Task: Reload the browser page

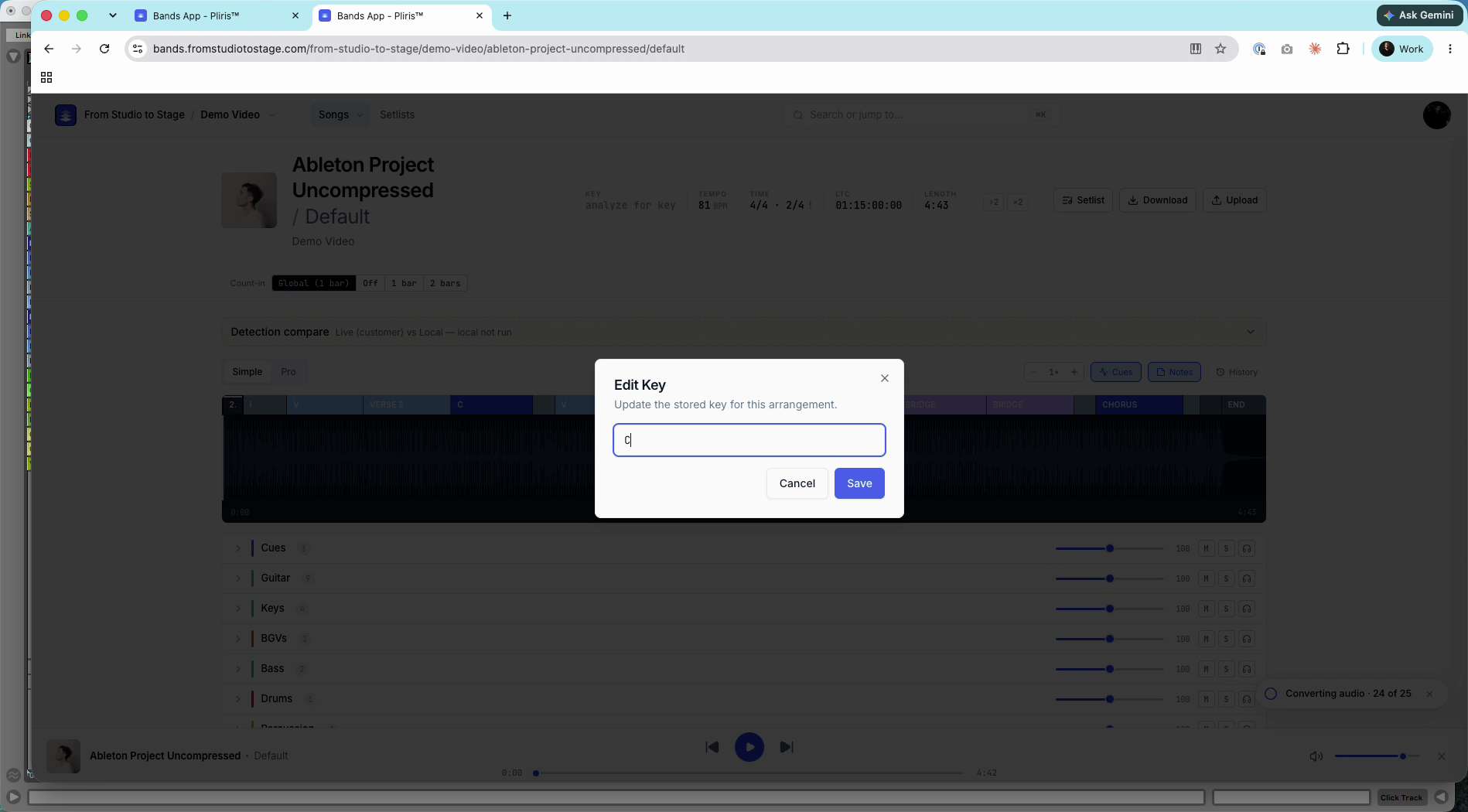Action: tap(104, 49)
